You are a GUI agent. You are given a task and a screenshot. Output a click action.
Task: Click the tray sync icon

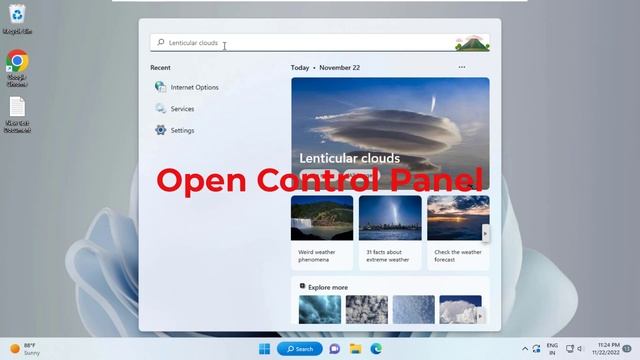(536, 349)
